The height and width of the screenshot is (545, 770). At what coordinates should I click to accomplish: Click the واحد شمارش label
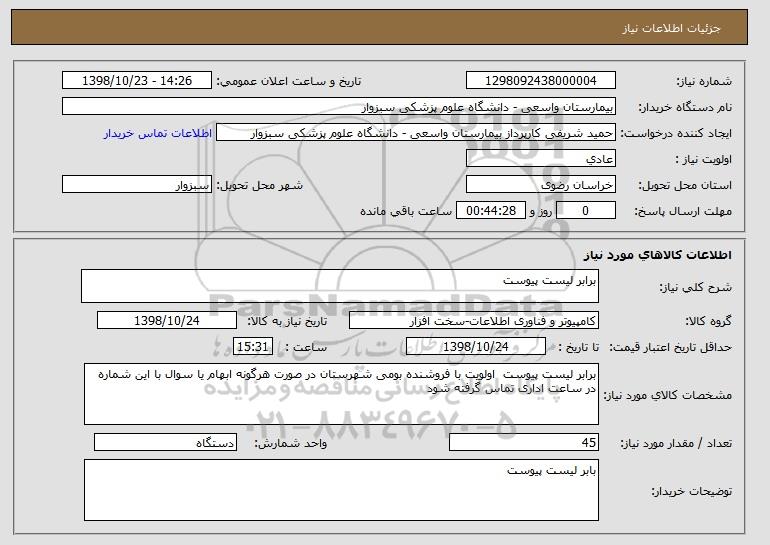(x=290, y=443)
